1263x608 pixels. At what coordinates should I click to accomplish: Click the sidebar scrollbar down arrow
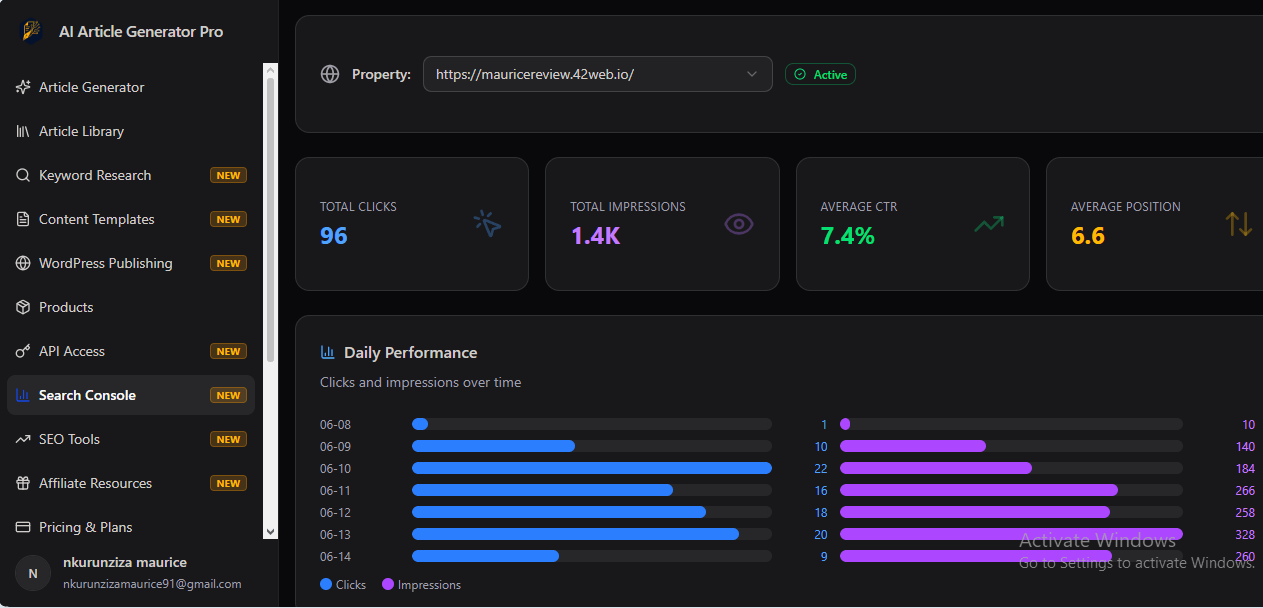[x=270, y=533]
